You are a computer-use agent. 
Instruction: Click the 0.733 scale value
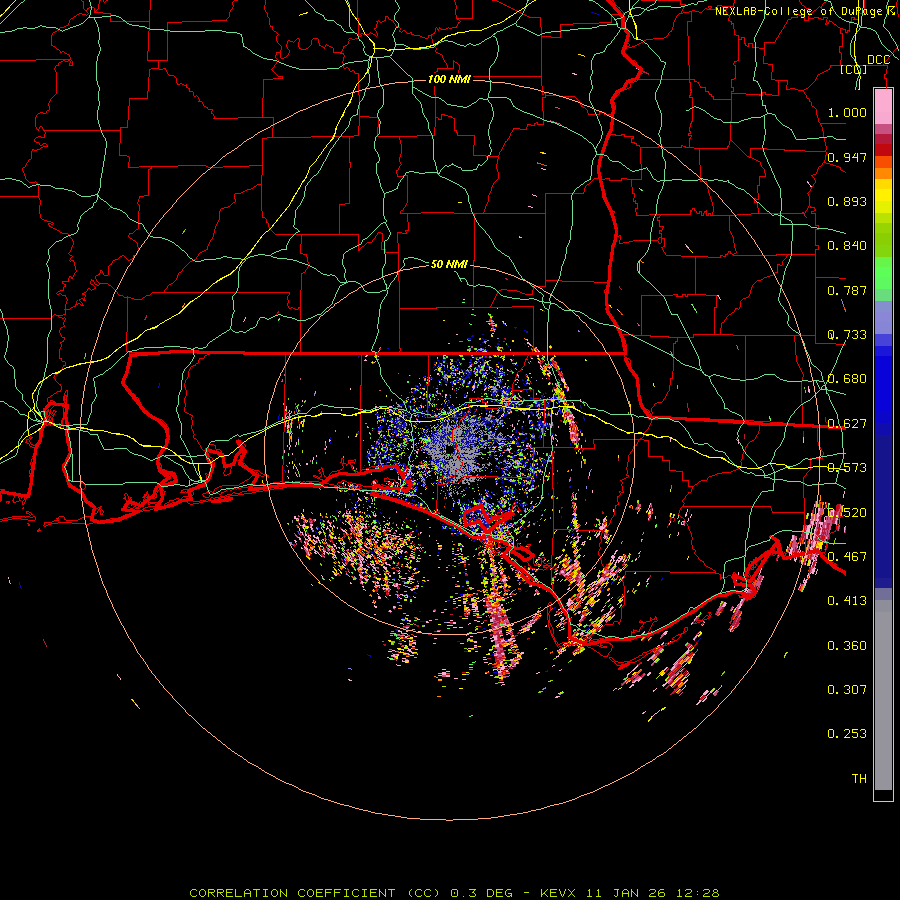847,335
